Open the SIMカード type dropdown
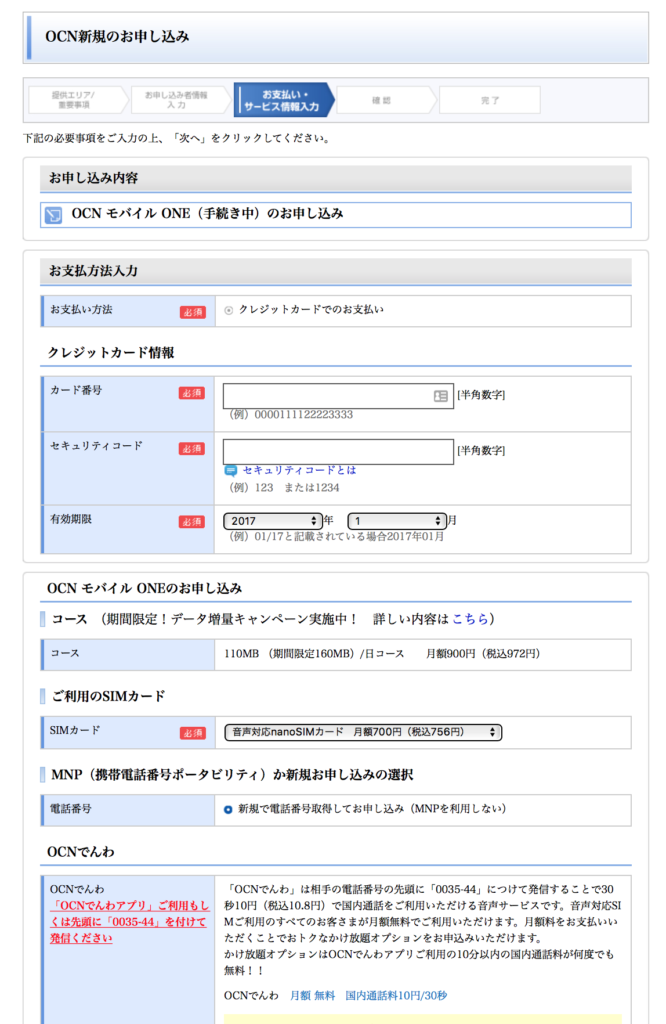Image resolution: width=666 pixels, height=1024 pixels. click(x=363, y=733)
